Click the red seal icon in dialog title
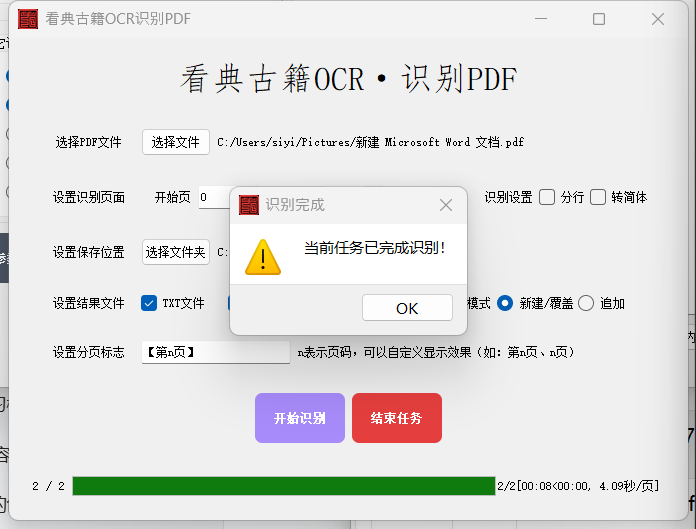696x529 pixels. click(249, 205)
